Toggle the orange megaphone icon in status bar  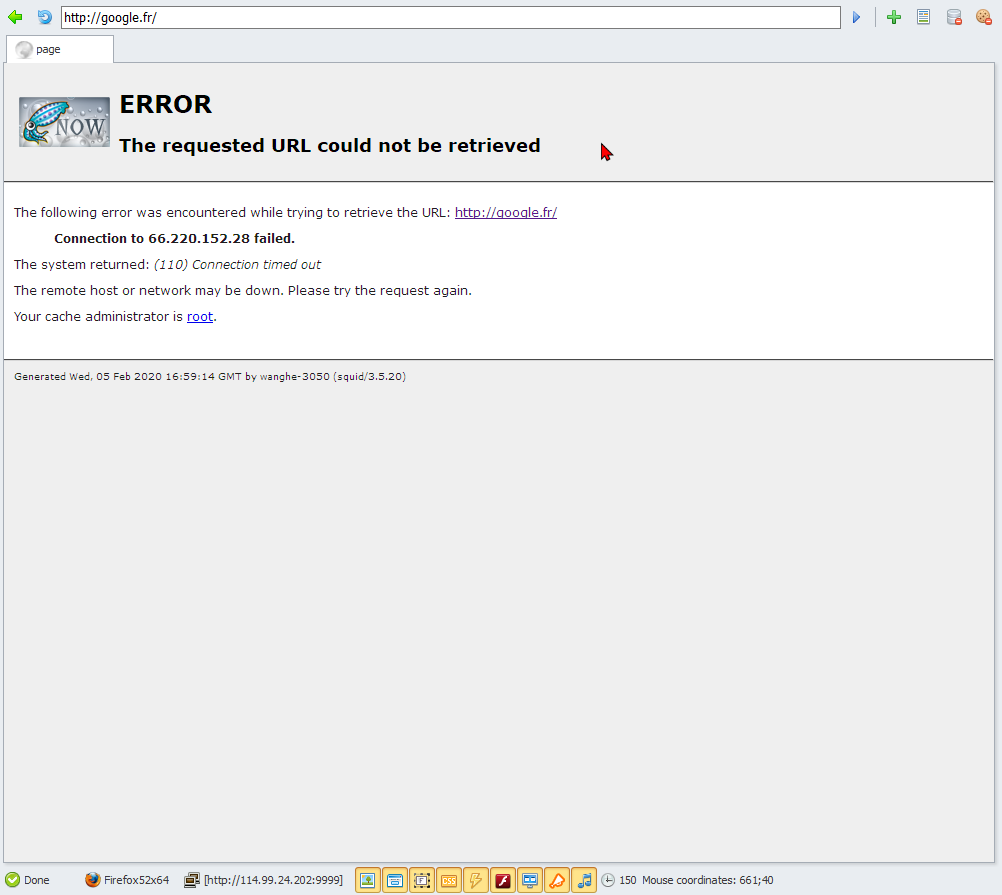coord(557,880)
